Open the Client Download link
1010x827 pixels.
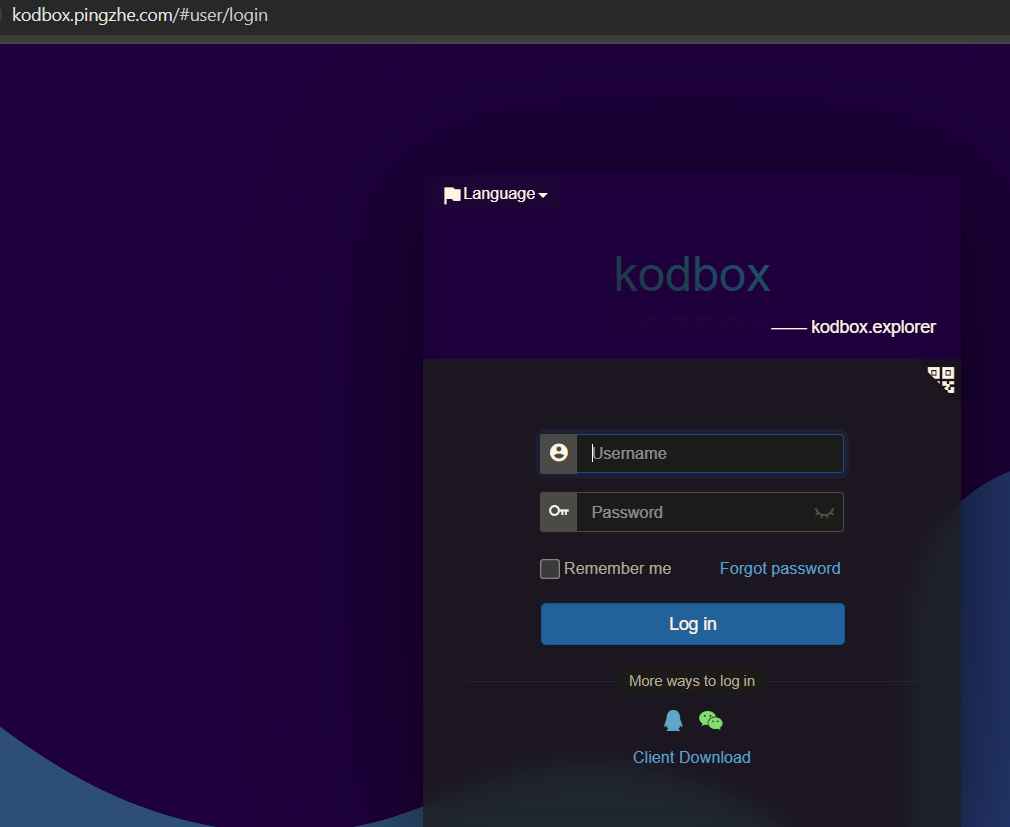pos(691,757)
